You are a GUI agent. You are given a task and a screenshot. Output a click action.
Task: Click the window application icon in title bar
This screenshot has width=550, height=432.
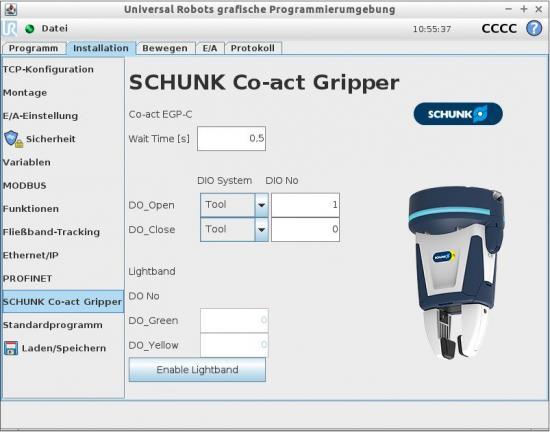[11, 9]
